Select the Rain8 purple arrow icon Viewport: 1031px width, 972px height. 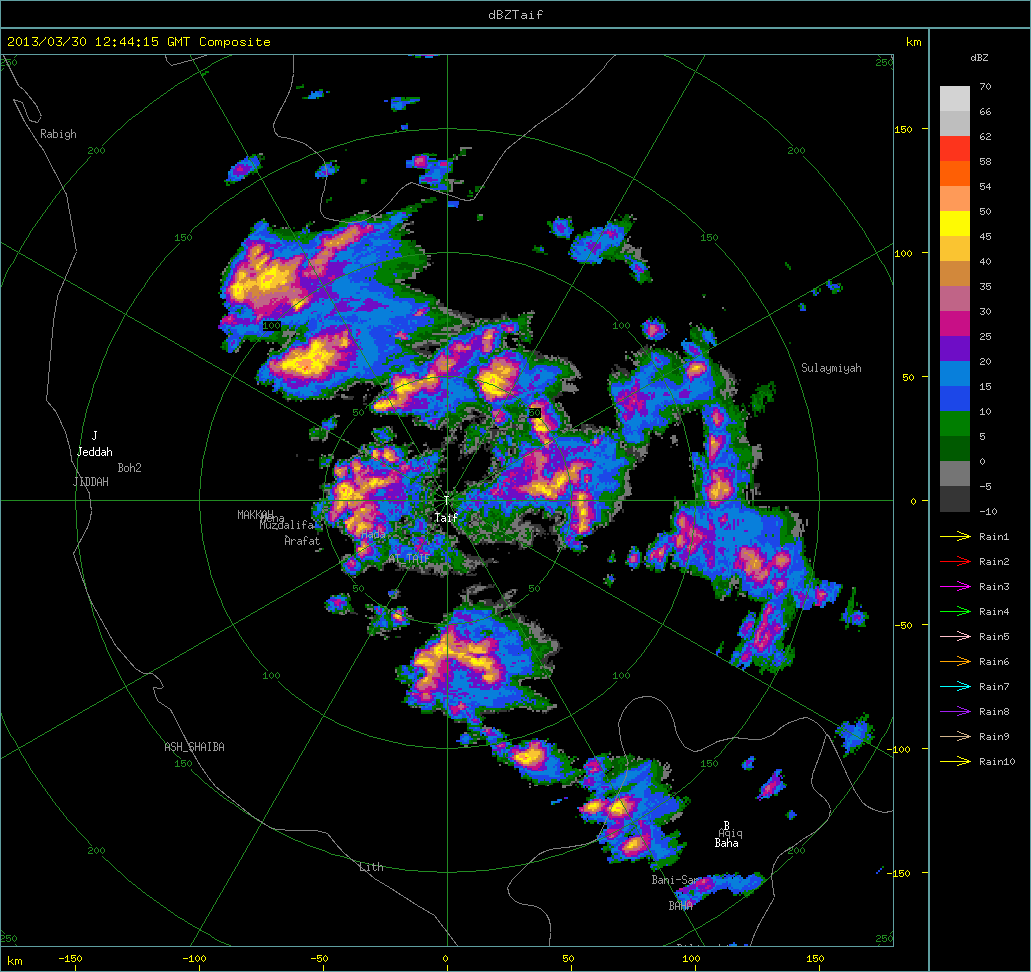pyautogui.click(x=956, y=712)
